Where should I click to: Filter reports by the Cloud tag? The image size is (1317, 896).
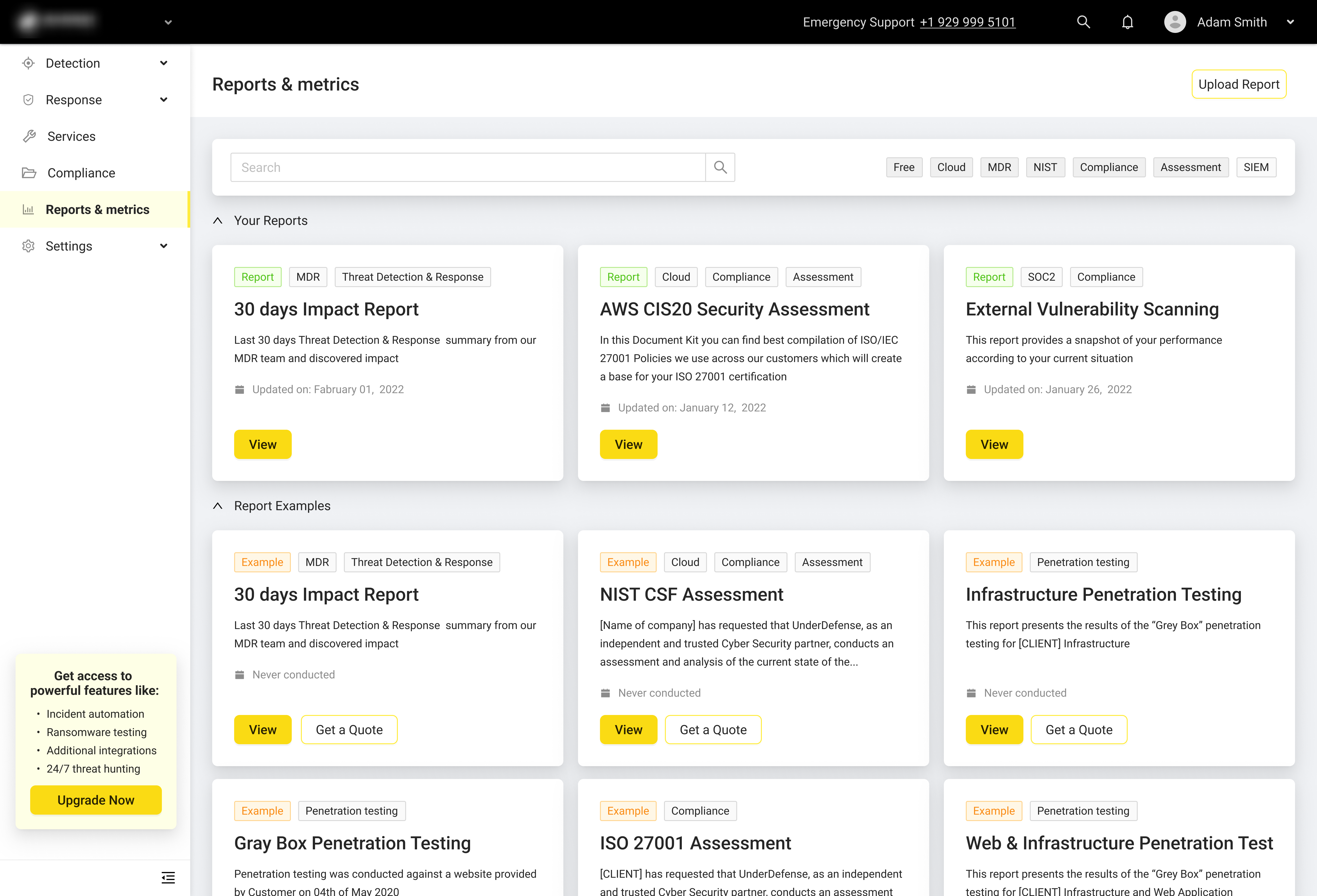tap(951, 167)
